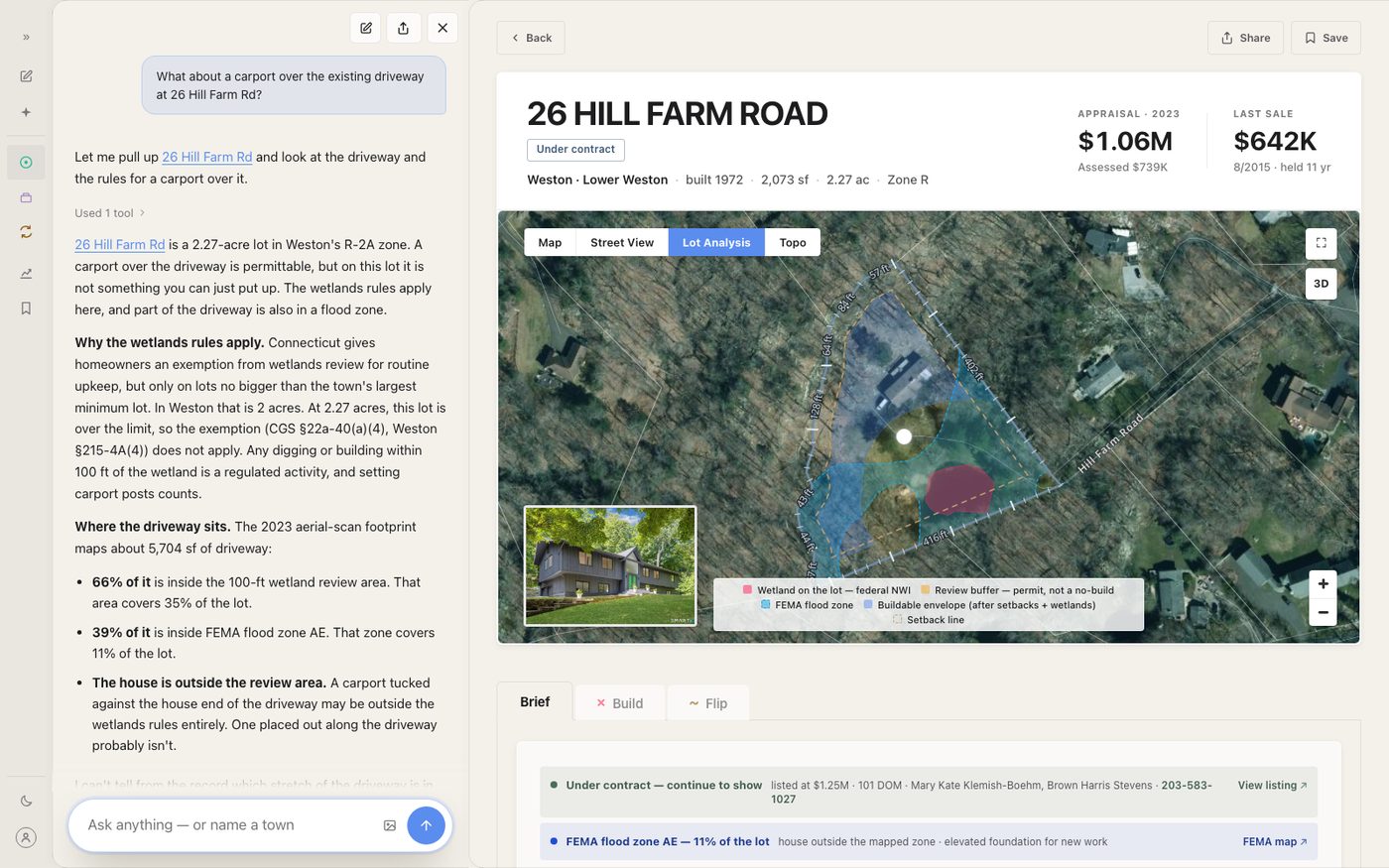Open the 'View listing' link

(1272, 786)
